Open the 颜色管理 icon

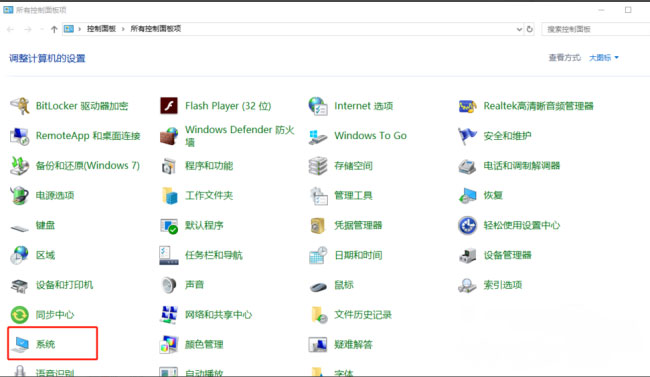click(169, 345)
